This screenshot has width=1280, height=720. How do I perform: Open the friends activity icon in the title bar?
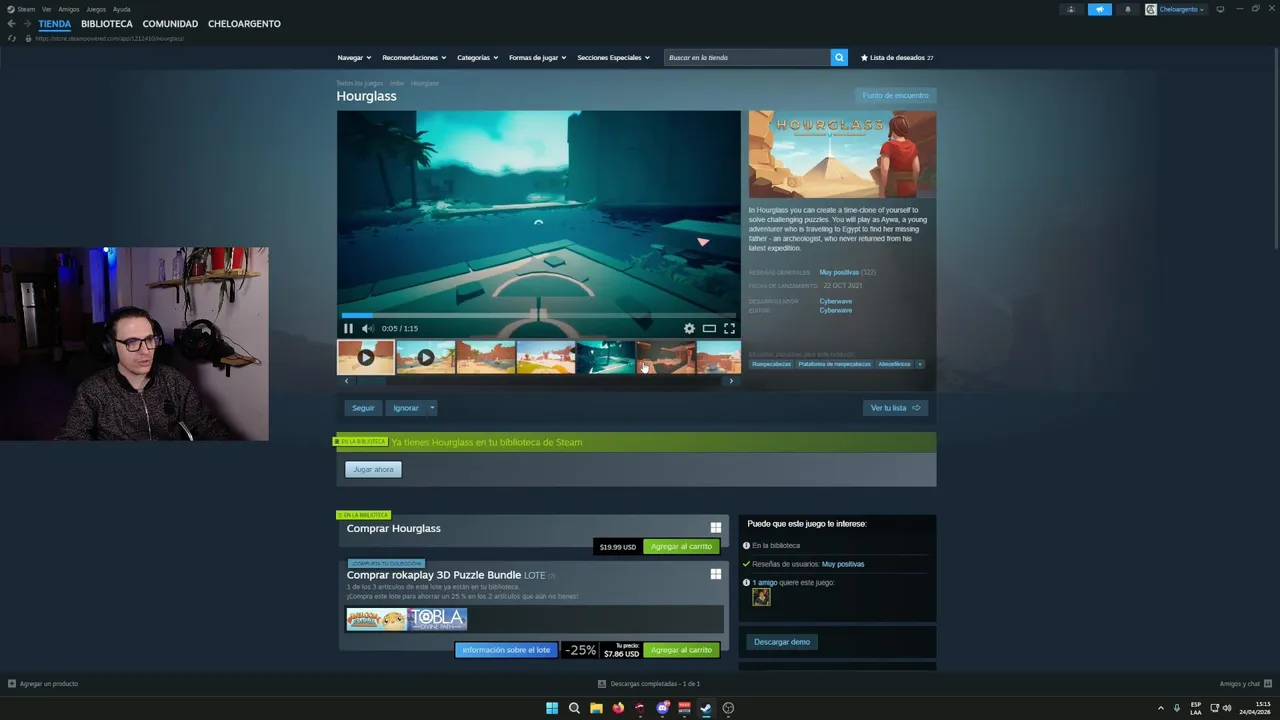tap(1071, 9)
